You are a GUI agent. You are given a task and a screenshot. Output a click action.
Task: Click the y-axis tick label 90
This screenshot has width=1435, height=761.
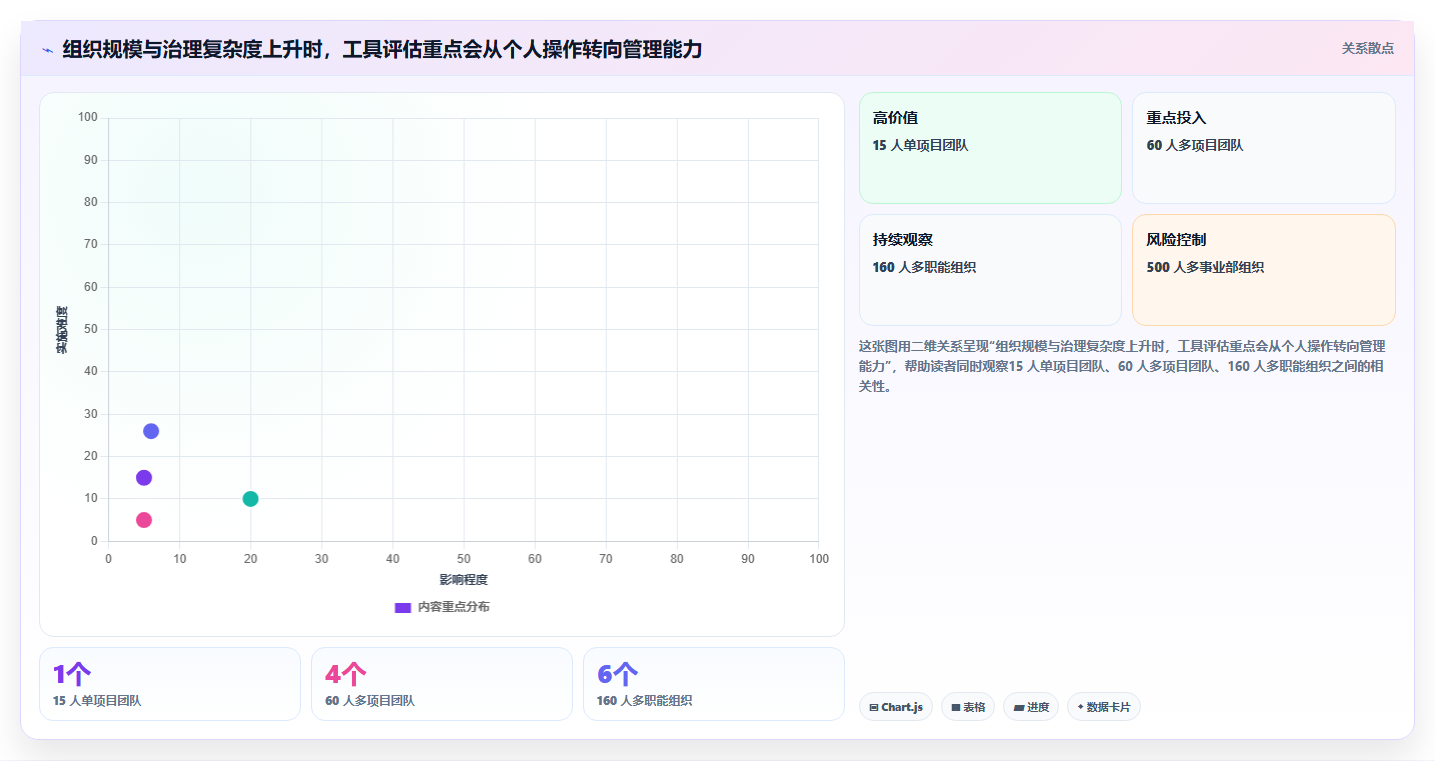coord(91,160)
